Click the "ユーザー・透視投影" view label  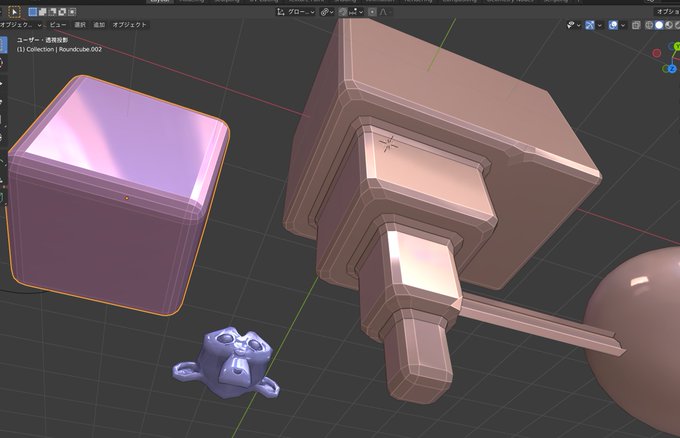coord(42,40)
